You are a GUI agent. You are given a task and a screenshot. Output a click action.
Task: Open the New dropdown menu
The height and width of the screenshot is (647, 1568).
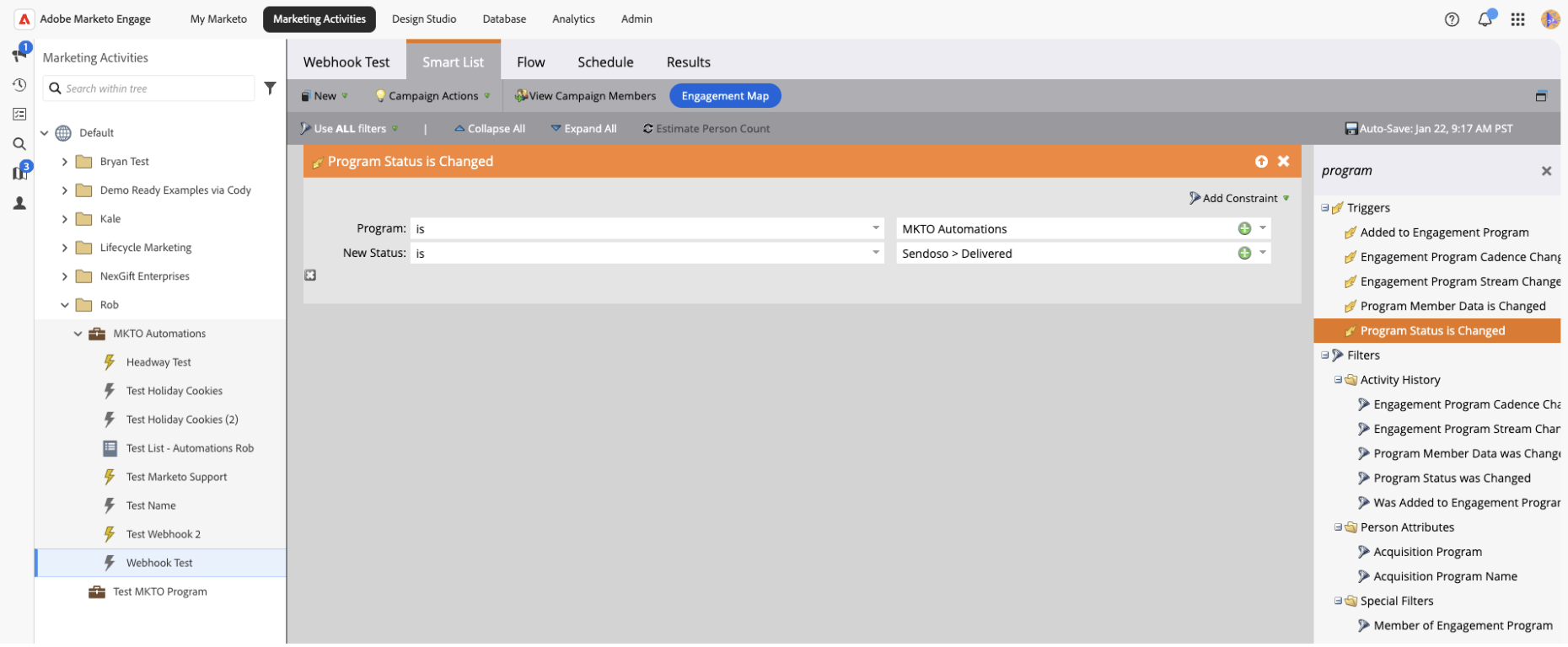325,96
